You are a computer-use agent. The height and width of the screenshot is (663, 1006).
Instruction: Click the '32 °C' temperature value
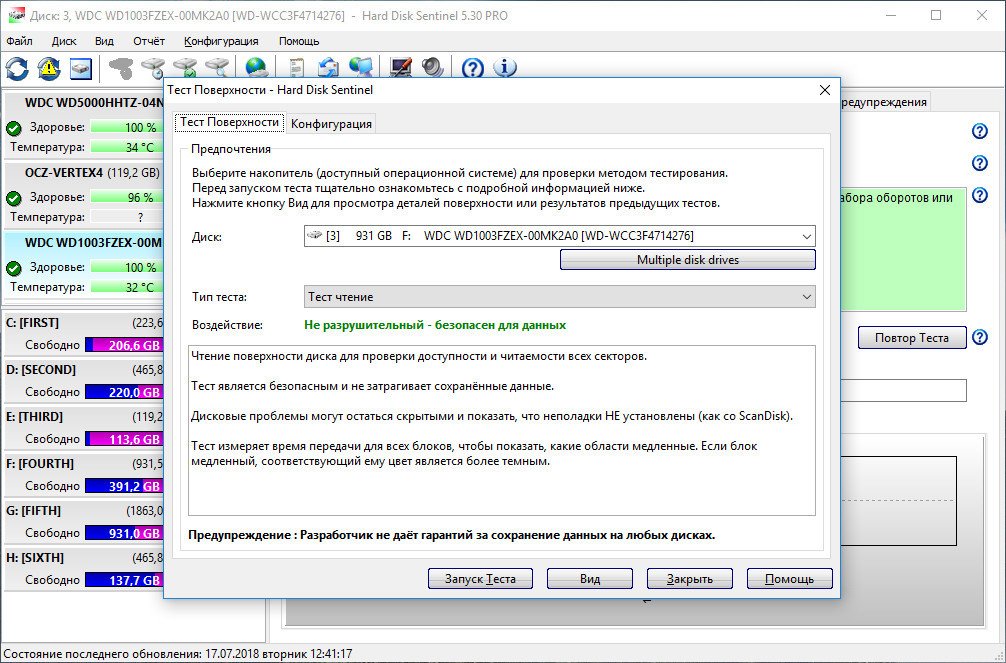tap(140, 288)
